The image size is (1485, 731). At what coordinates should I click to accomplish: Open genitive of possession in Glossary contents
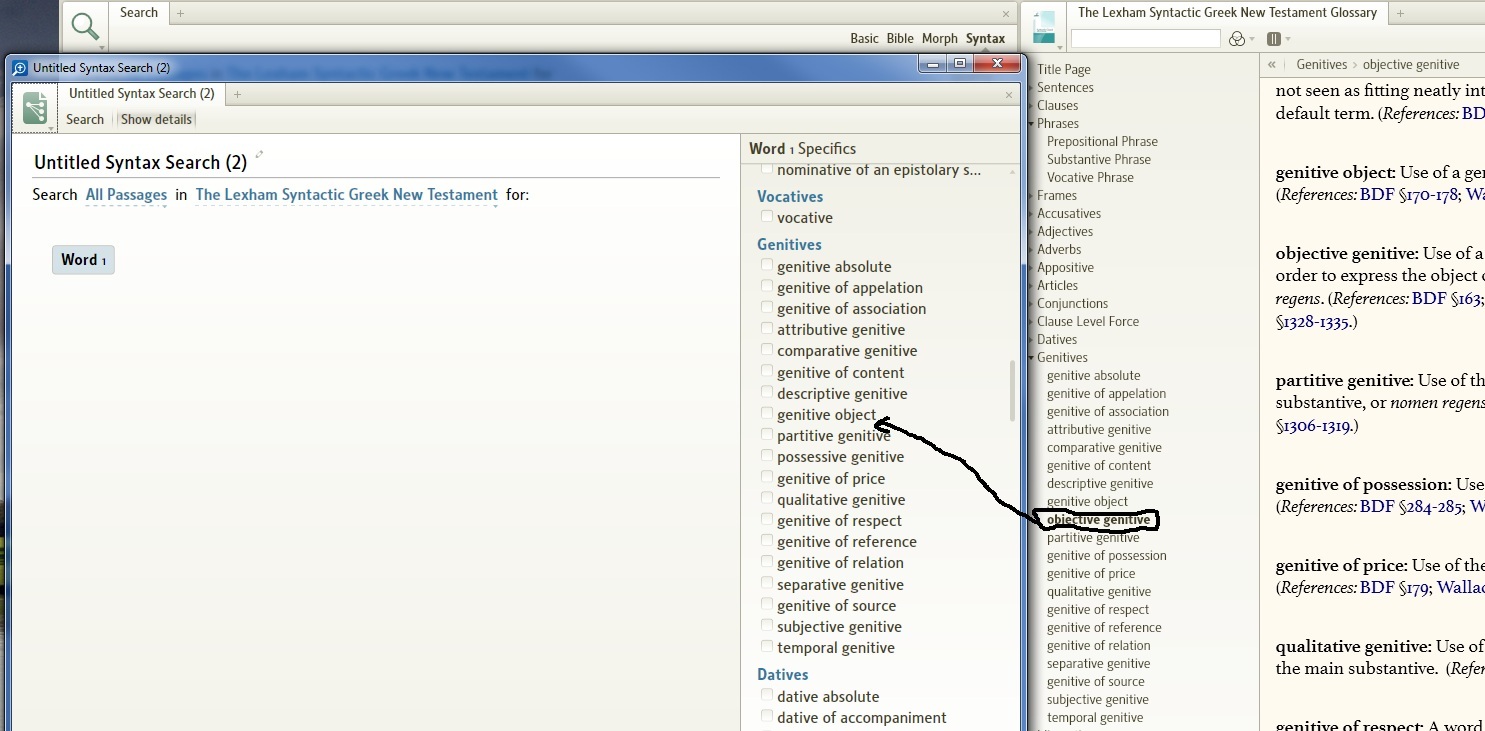coord(1107,556)
